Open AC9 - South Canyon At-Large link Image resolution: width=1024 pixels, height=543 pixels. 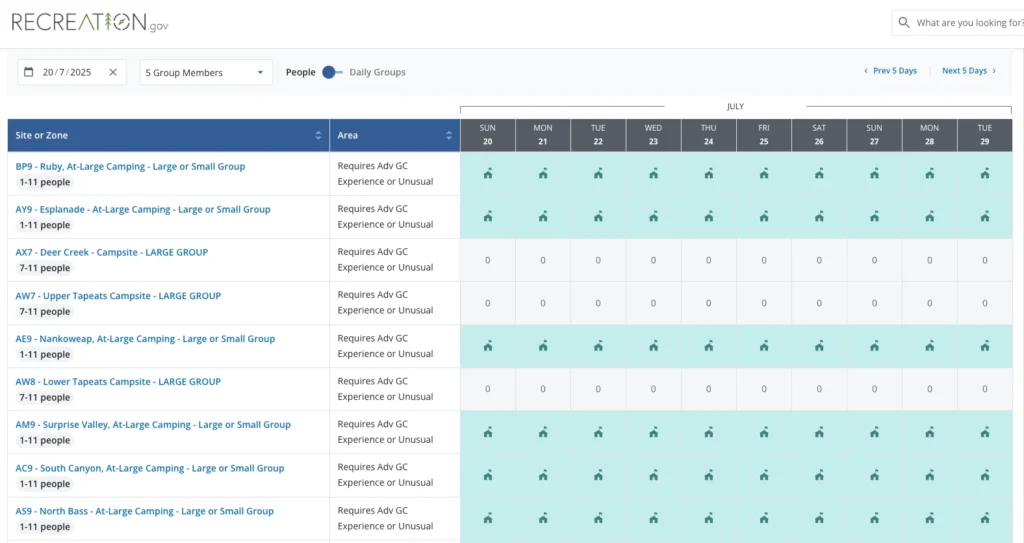coord(150,469)
